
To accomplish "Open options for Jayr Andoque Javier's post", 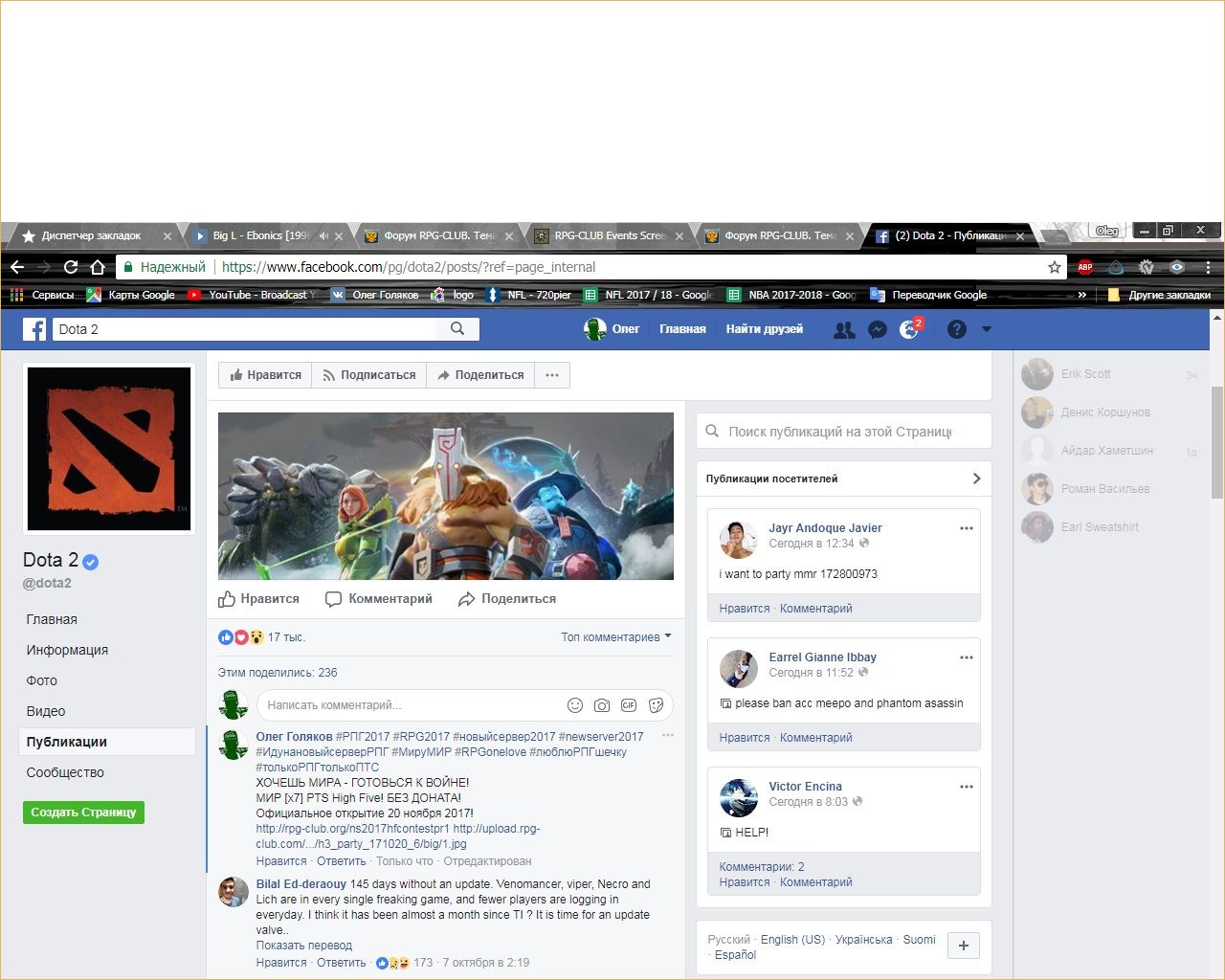I will click(967, 528).
